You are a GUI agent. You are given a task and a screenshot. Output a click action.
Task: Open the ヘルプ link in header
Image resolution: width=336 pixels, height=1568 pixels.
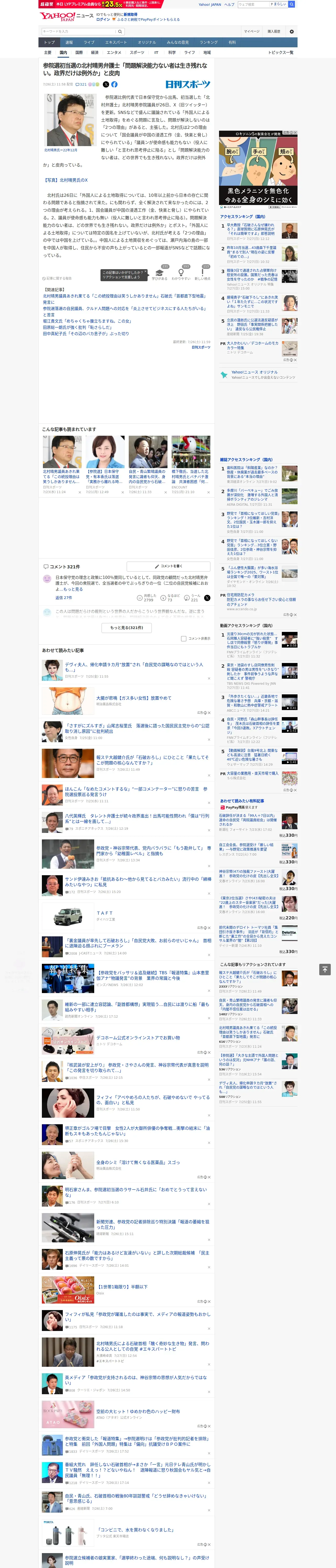229,4
